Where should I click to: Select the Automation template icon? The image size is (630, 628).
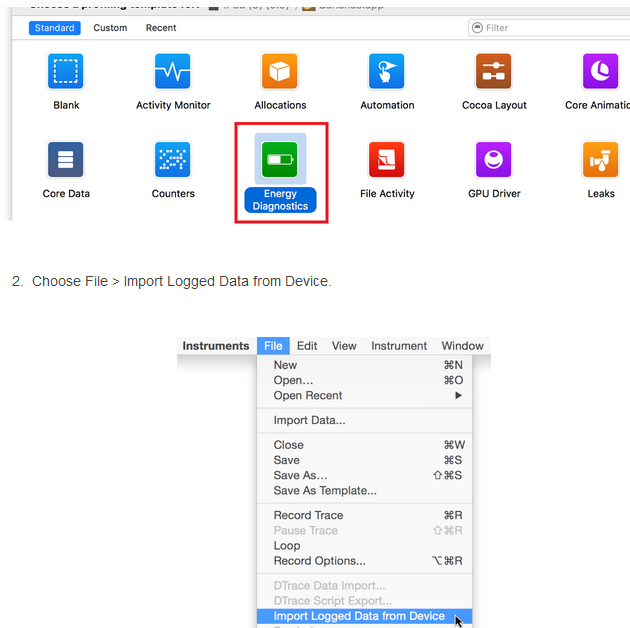[387, 71]
